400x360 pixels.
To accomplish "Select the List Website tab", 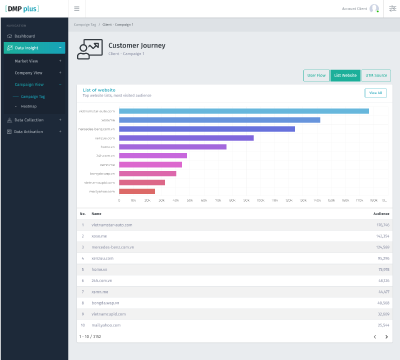I will (x=345, y=75).
